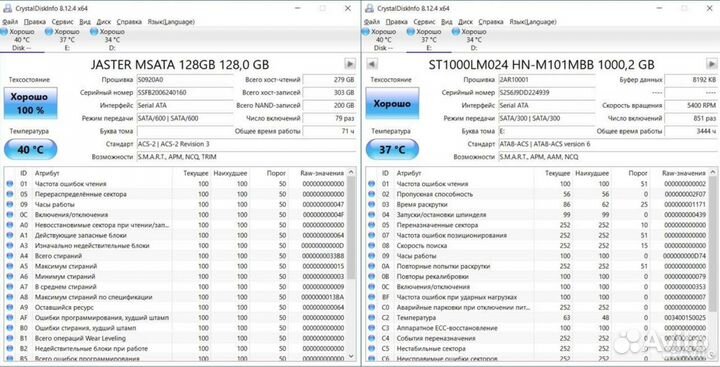Click the 5400 RPM rotation speed field
Image resolution: width=720 pixels, height=367 pixels.
coord(691,105)
